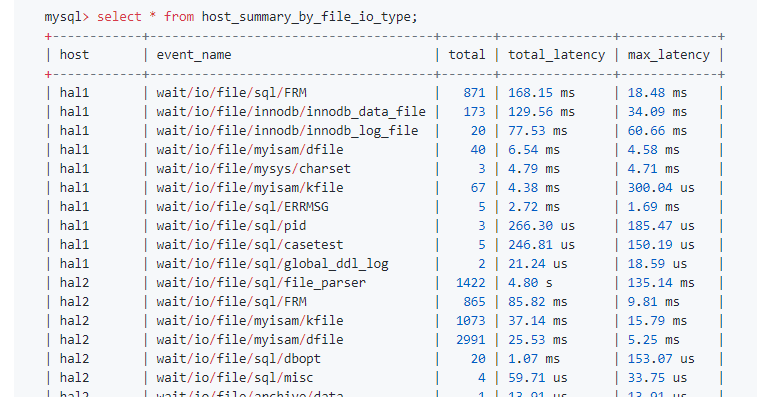Image resolution: width=757 pixels, height=397 pixels.
Task: Select max latency '33.75 us'
Action: [657, 378]
